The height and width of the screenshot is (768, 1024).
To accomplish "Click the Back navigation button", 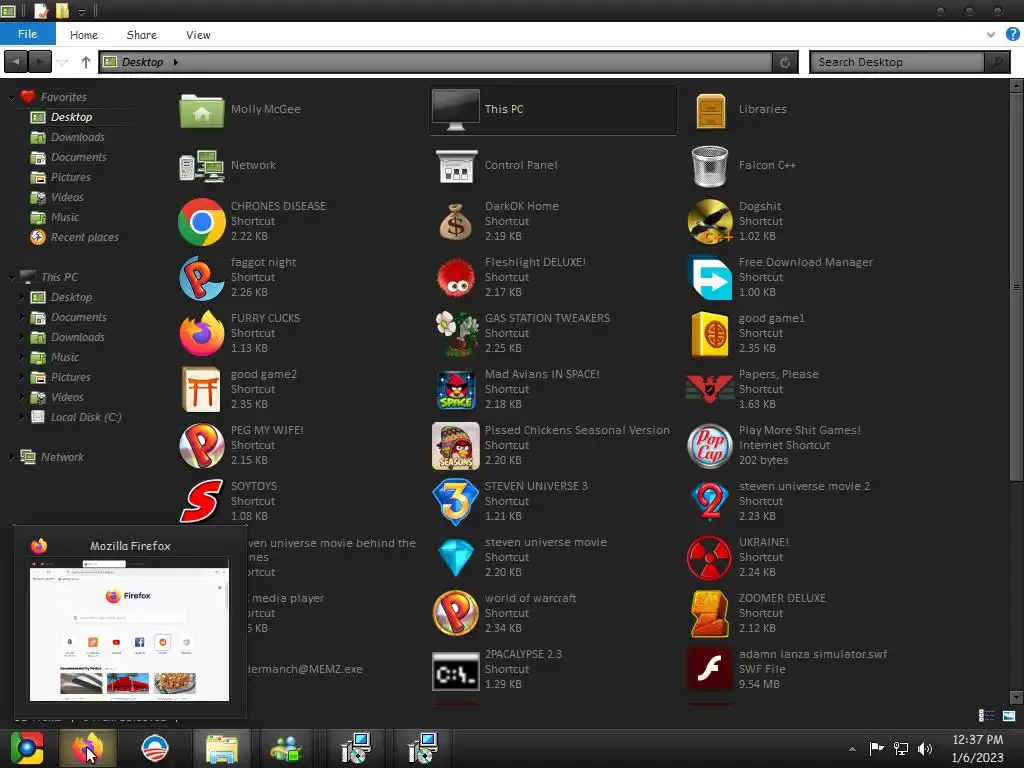I will point(16,62).
